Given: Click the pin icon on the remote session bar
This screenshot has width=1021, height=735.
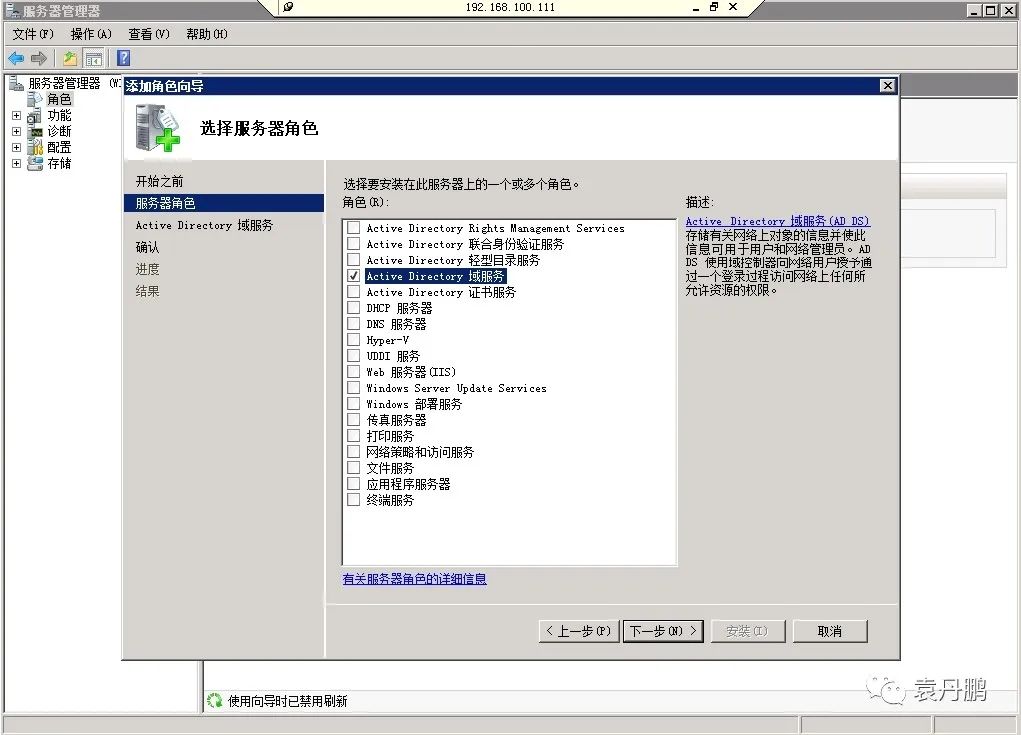Looking at the screenshot, I should pos(288,7).
